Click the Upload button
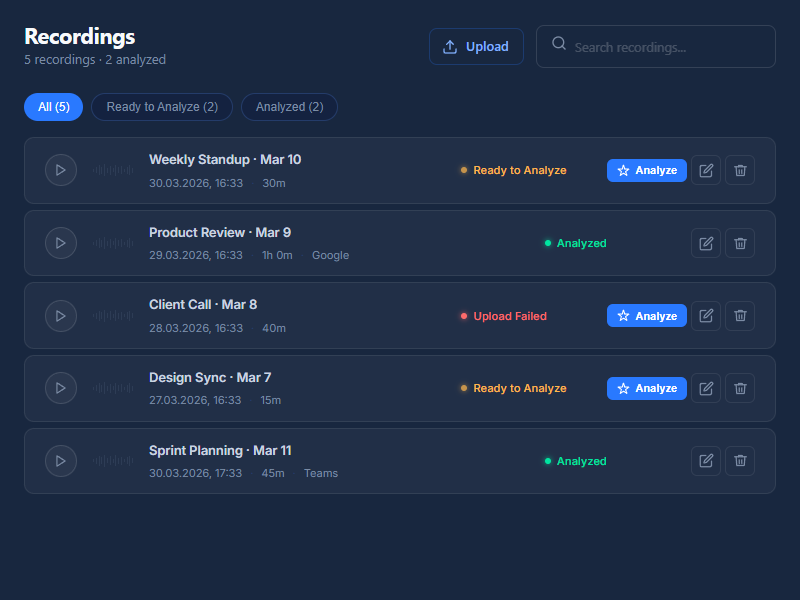 476,46
